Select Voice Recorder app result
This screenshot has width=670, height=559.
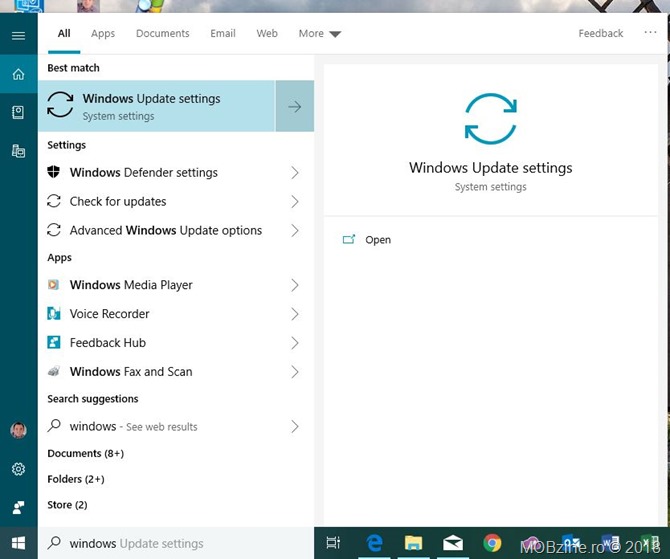tap(176, 314)
